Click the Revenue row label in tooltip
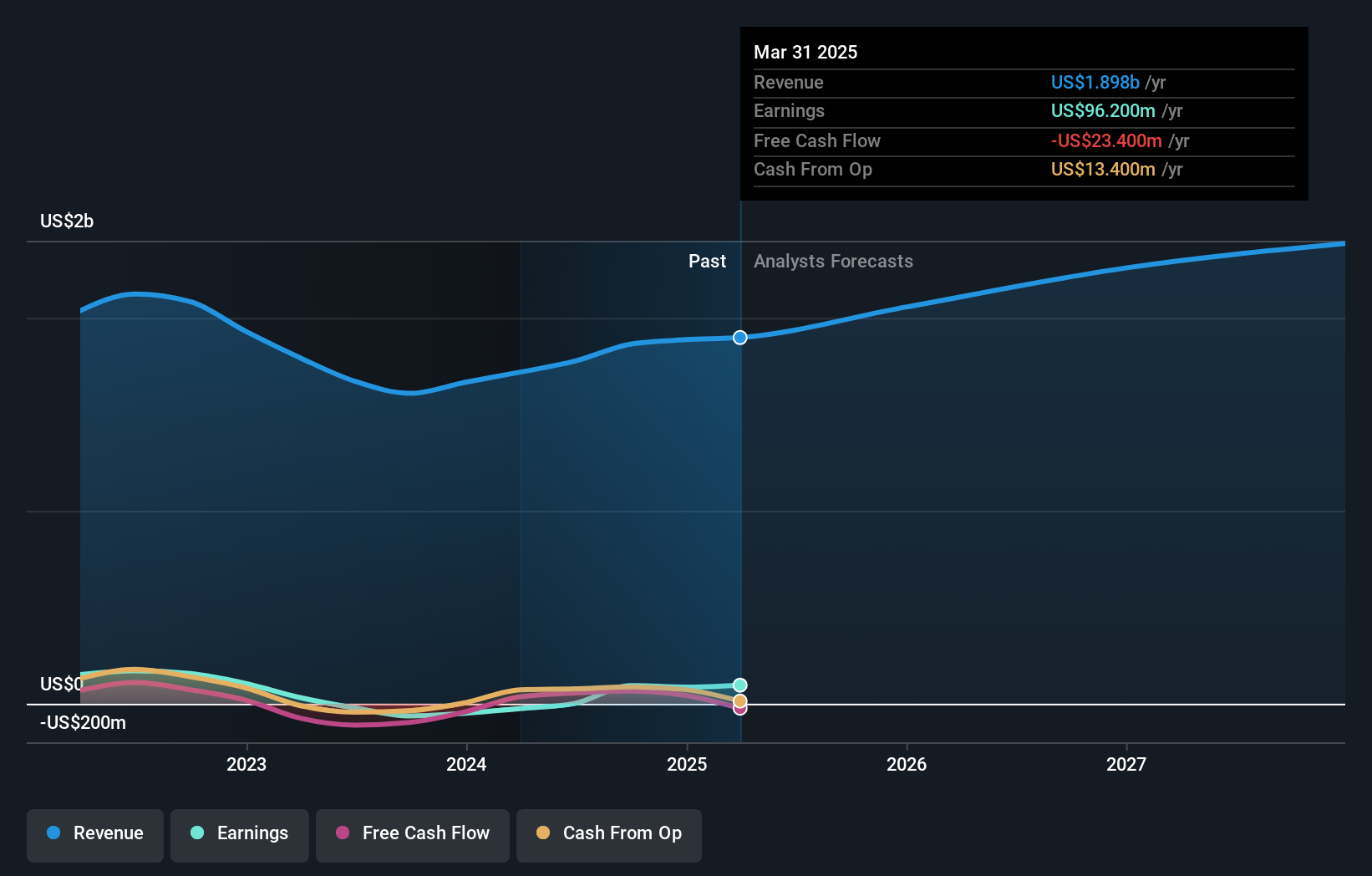 [x=788, y=82]
